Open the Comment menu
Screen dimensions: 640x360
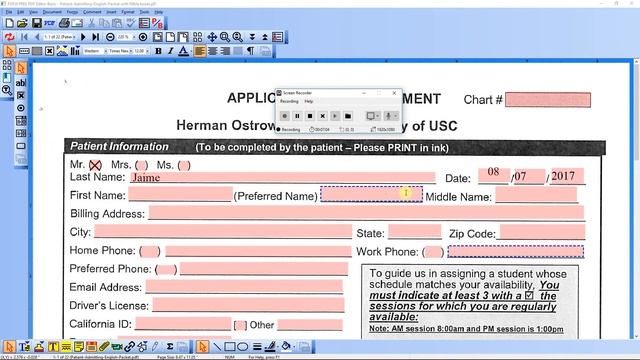point(92,12)
